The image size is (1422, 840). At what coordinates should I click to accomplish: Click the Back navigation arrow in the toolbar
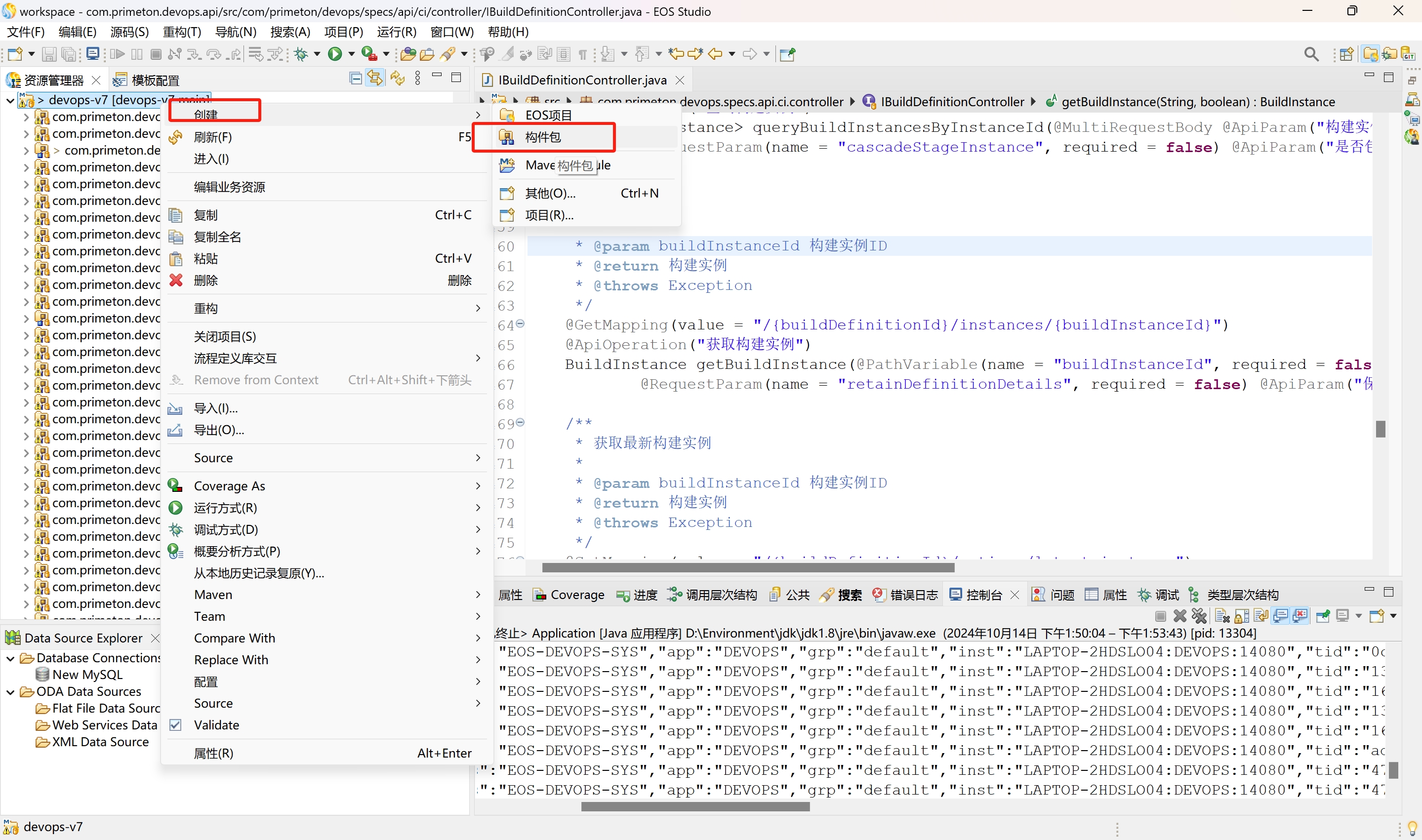(x=716, y=54)
